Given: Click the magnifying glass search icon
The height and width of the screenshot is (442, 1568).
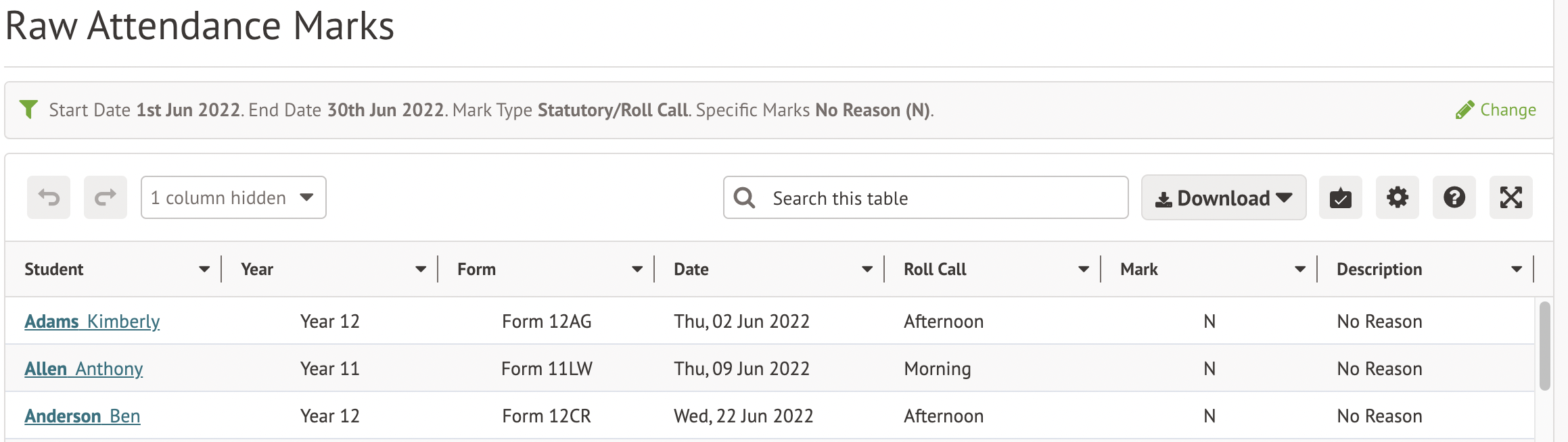Looking at the screenshot, I should pyautogui.click(x=745, y=197).
